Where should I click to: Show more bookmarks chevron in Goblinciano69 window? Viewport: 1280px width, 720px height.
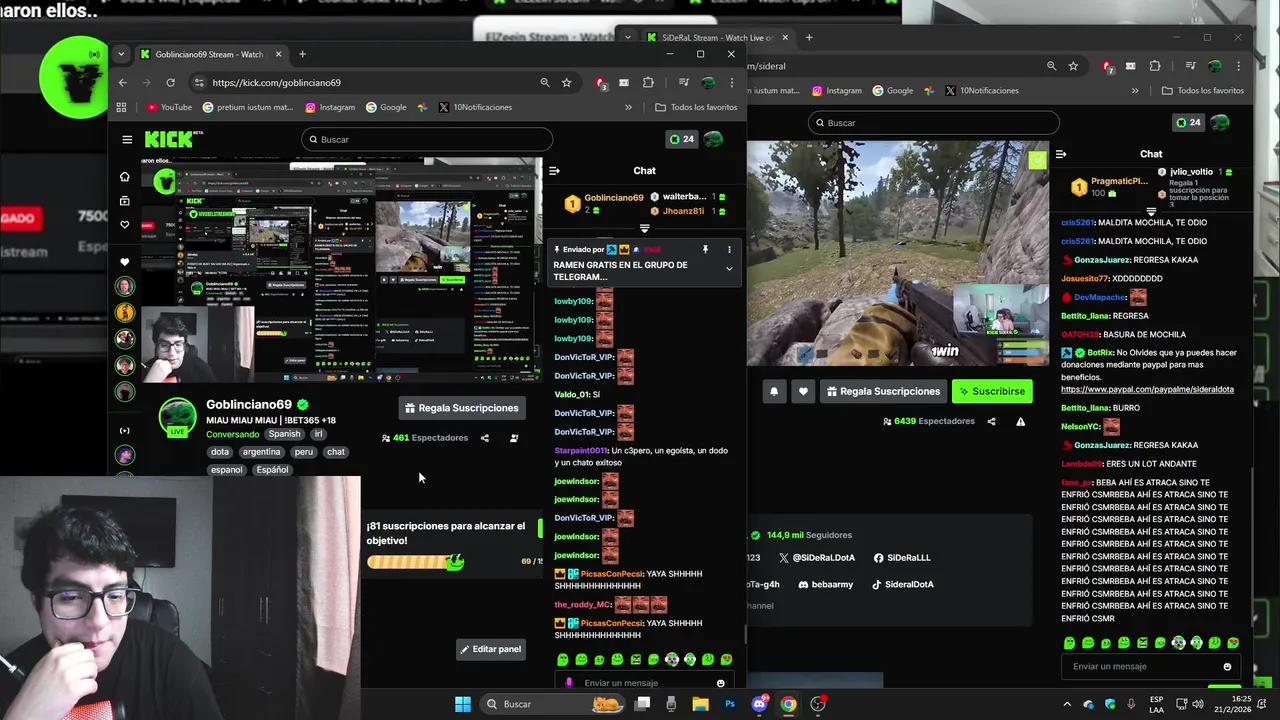coord(628,107)
